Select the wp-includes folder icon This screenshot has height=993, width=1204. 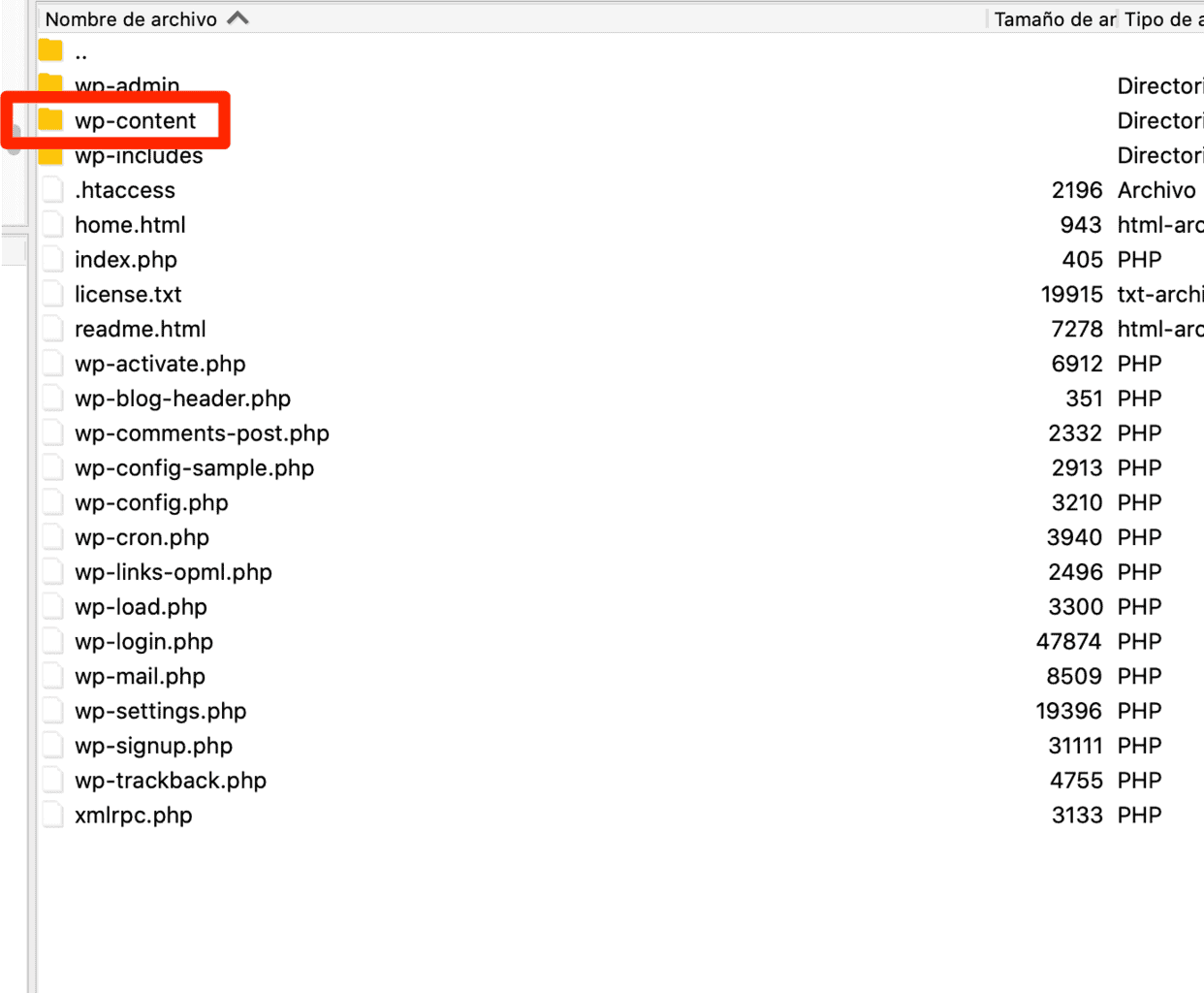point(51,156)
